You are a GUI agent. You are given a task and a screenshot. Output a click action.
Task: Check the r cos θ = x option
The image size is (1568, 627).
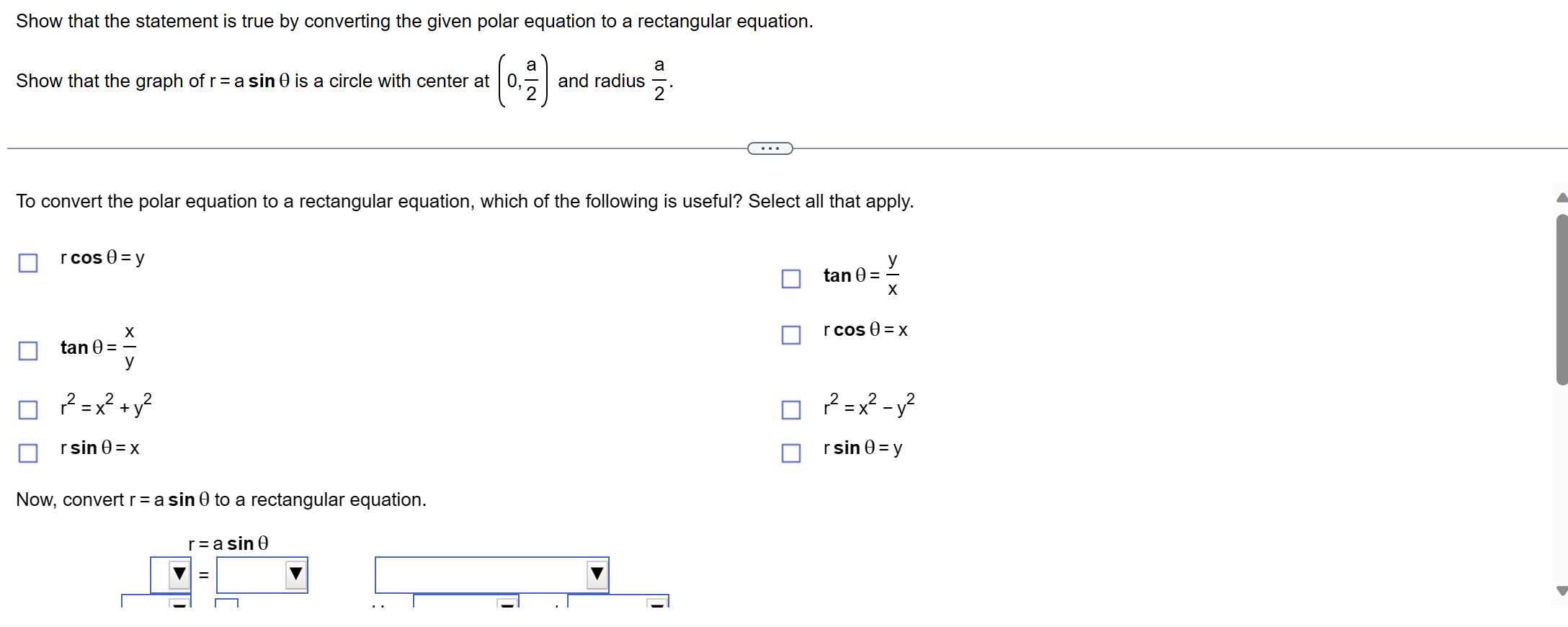click(791, 334)
